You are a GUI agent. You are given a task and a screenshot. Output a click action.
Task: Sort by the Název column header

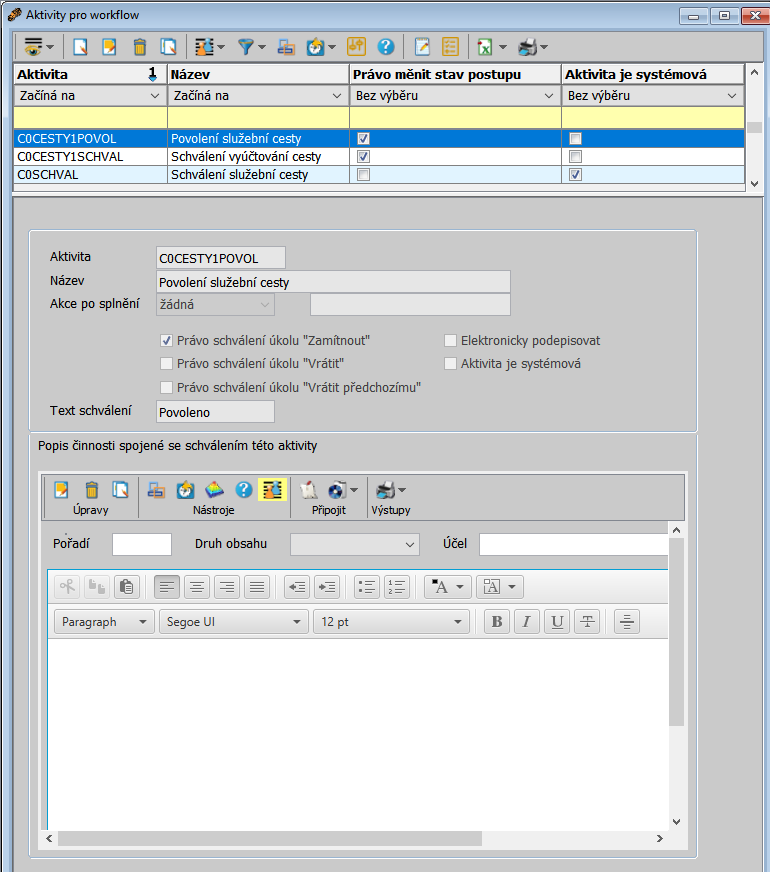[x=257, y=74]
